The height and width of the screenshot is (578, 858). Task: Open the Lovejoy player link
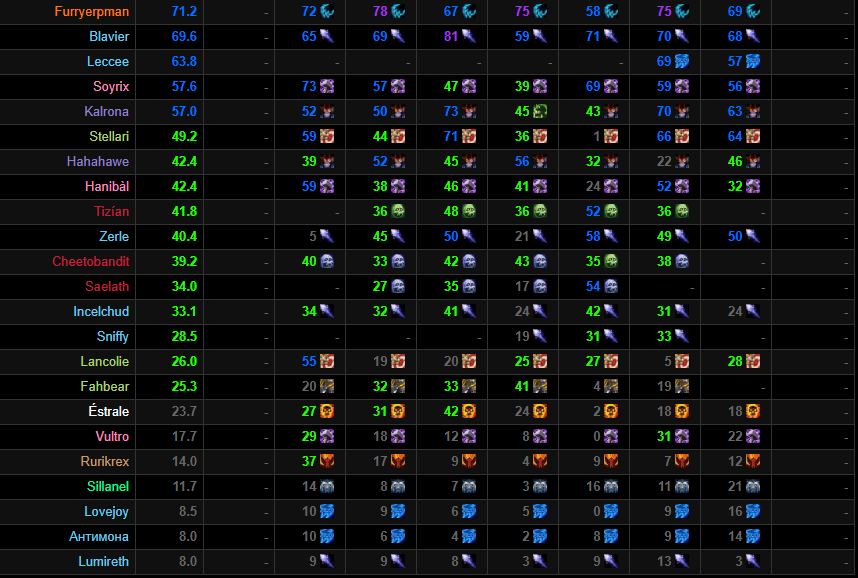(x=107, y=512)
